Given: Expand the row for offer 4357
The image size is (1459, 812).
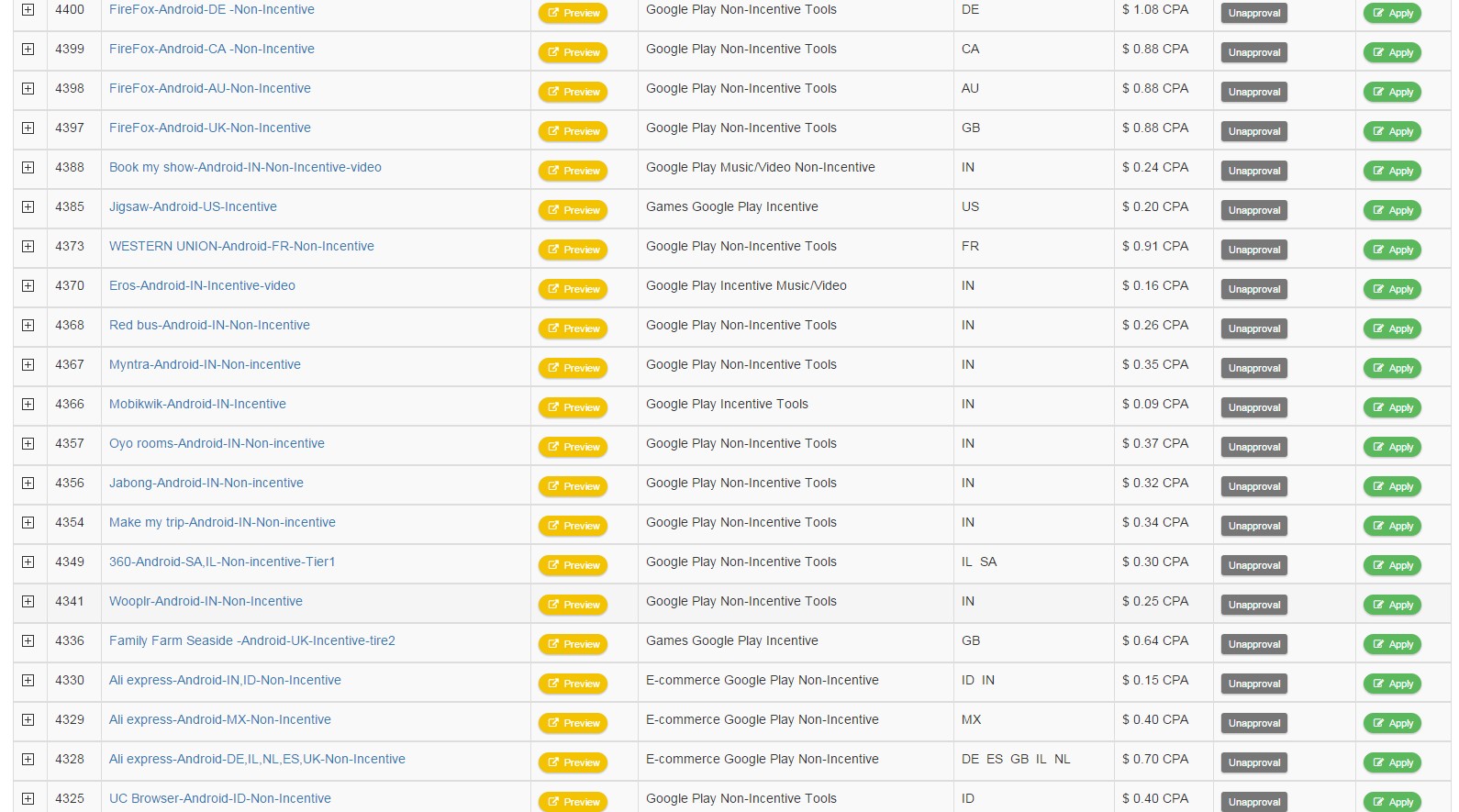Looking at the screenshot, I should (28, 444).
